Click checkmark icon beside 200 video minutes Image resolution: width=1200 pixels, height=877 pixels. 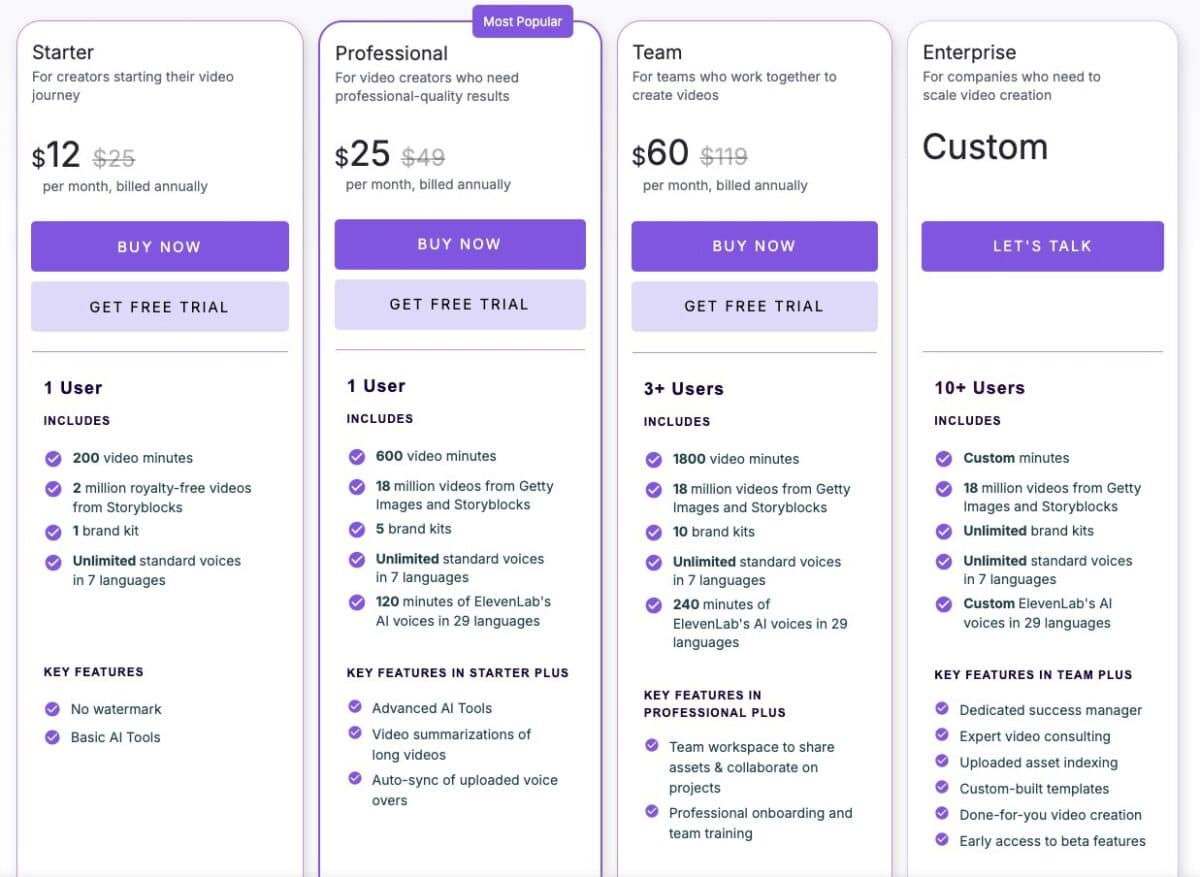(53, 458)
